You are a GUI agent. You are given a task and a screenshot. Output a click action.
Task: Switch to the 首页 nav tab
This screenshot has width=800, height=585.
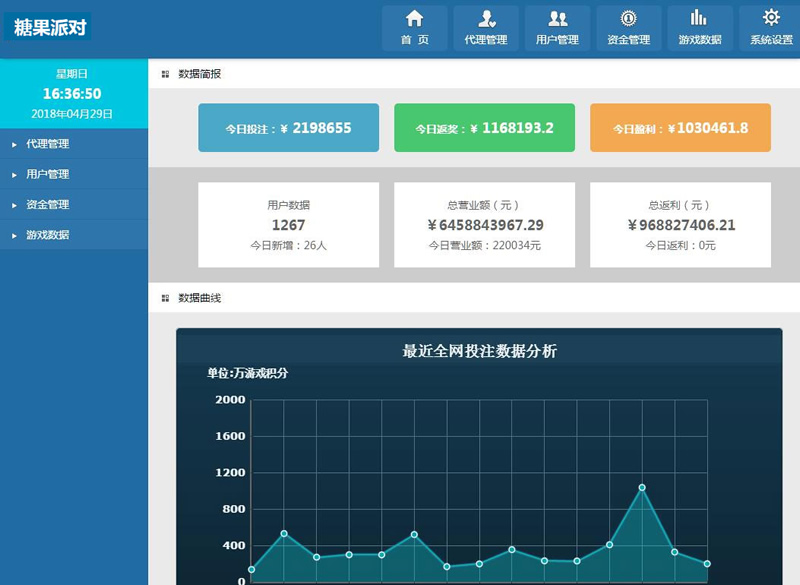[x=413, y=28]
